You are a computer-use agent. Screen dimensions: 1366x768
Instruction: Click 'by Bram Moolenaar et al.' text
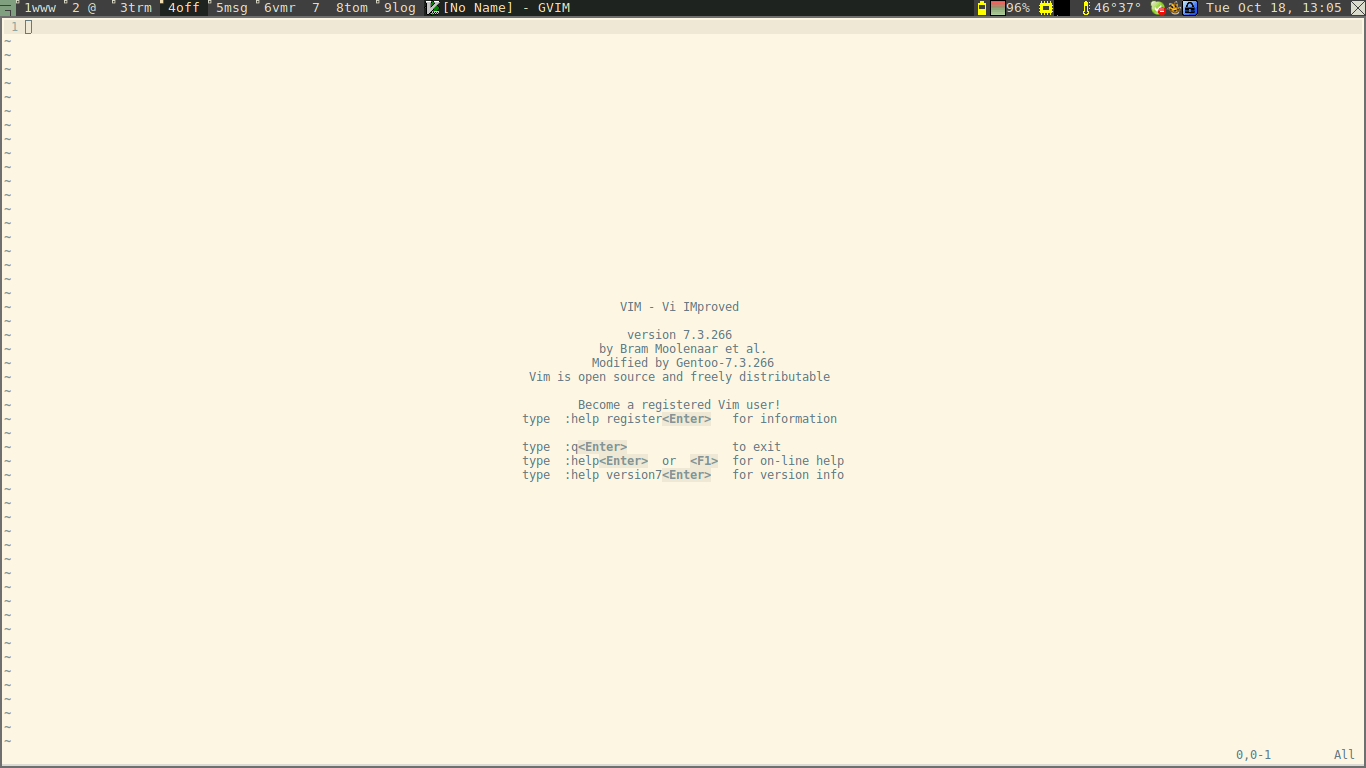(683, 349)
